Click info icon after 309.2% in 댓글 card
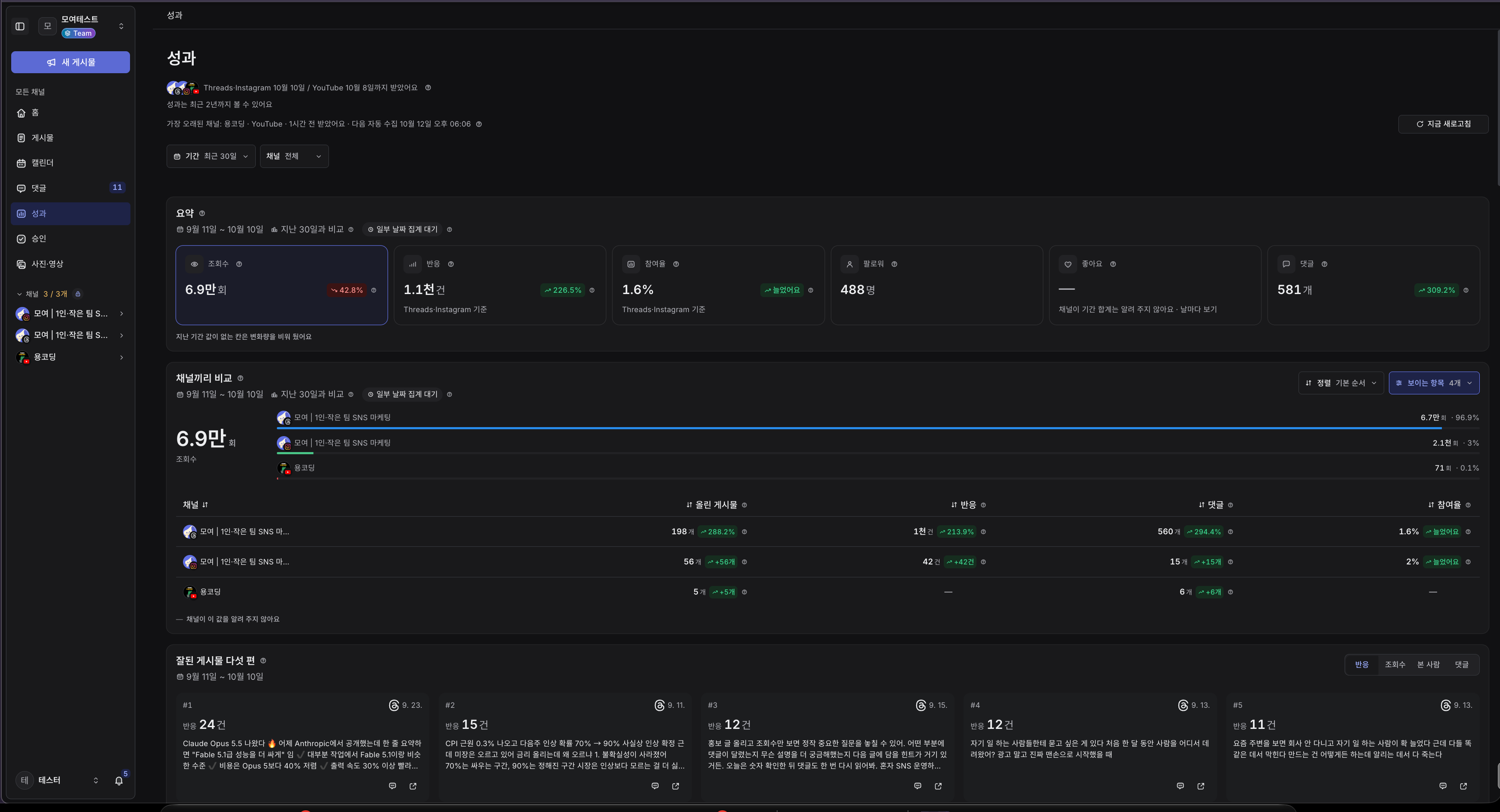The image size is (1500, 812). [x=1466, y=290]
